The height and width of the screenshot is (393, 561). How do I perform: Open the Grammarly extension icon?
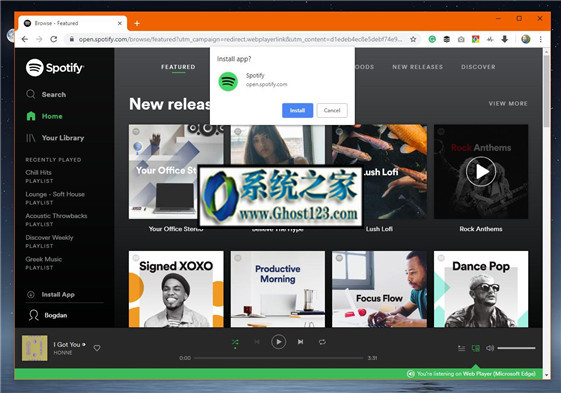click(x=432, y=39)
